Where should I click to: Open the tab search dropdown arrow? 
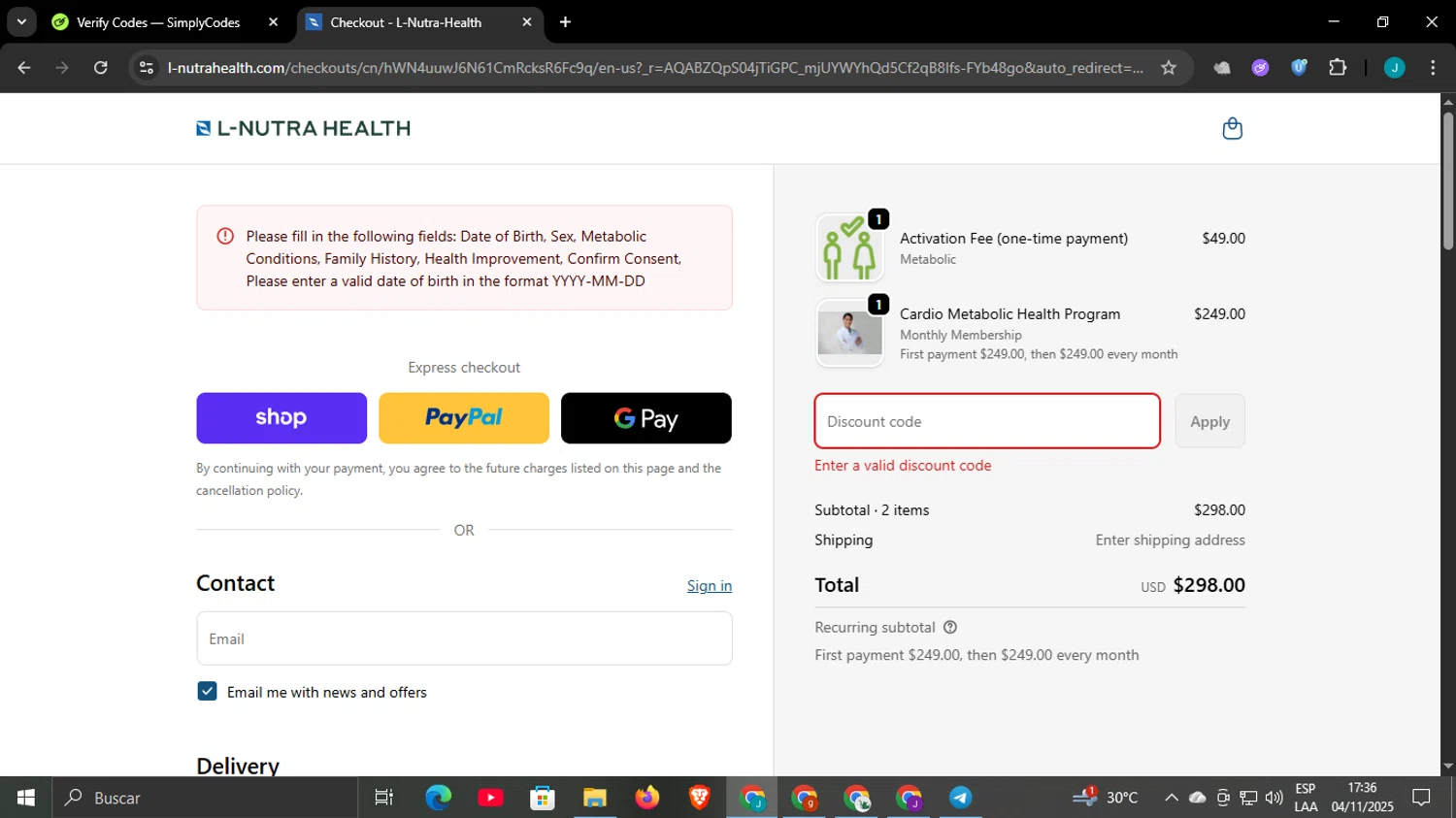pyautogui.click(x=21, y=22)
